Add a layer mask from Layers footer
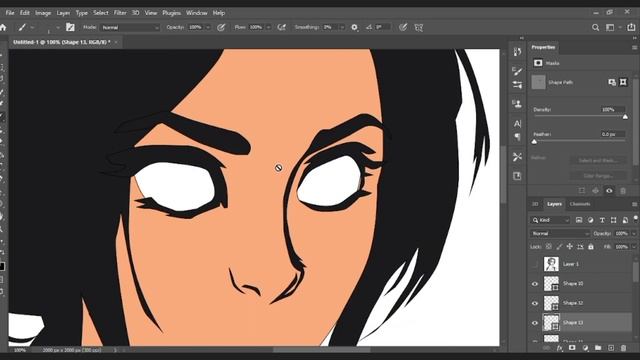640x360 pixels. [x=572, y=348]
